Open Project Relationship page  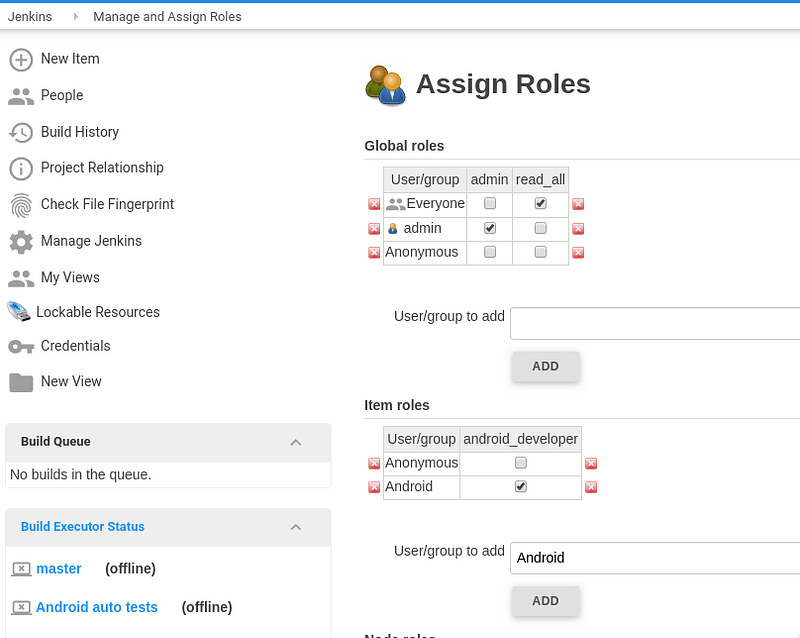pyautogui.click(x=102, y=168)
